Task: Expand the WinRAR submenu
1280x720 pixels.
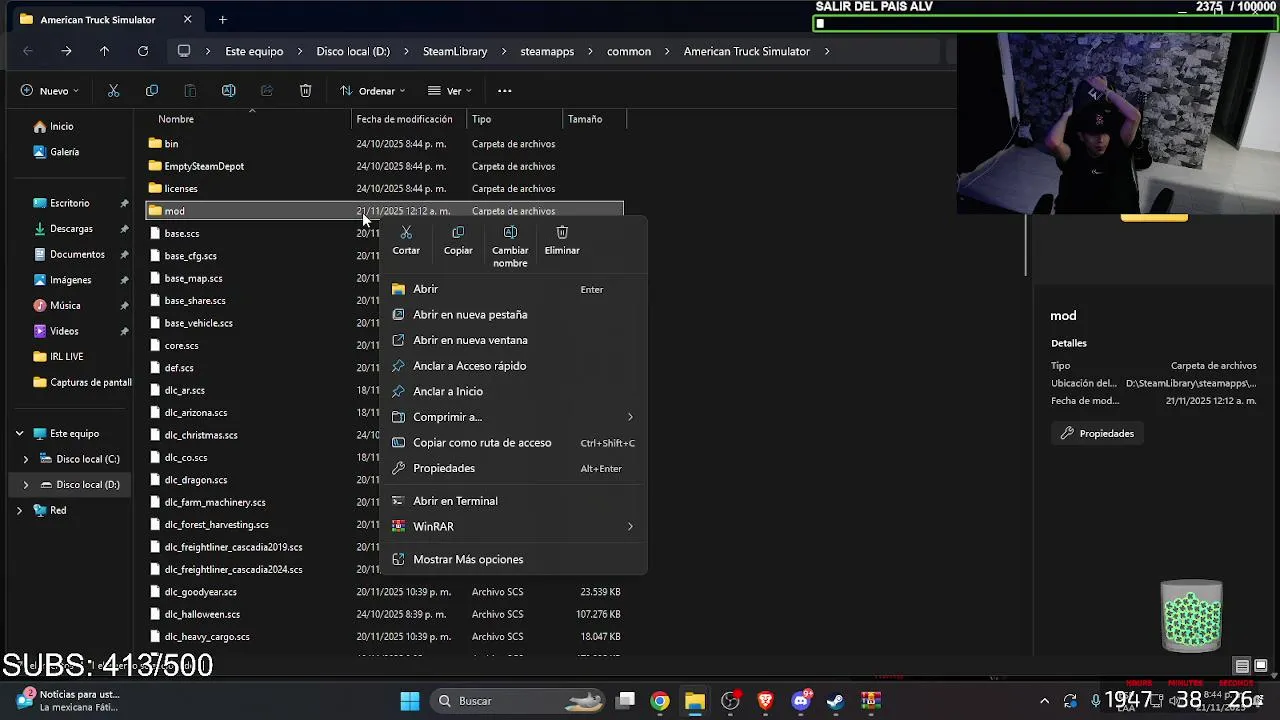Action: point(512,526)
